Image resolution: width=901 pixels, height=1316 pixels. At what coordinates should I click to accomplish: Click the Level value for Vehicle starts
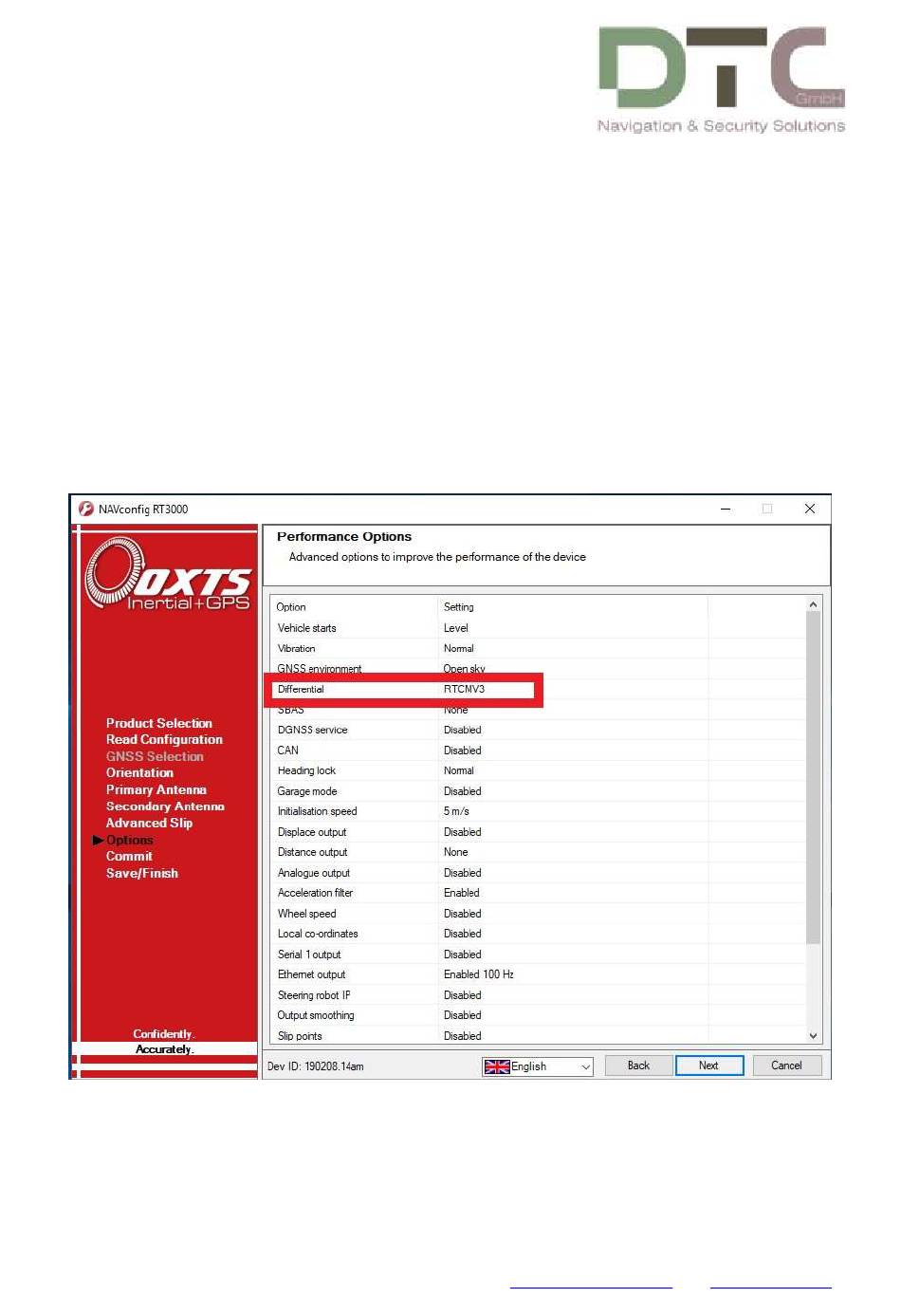click(x=456, y=628)
